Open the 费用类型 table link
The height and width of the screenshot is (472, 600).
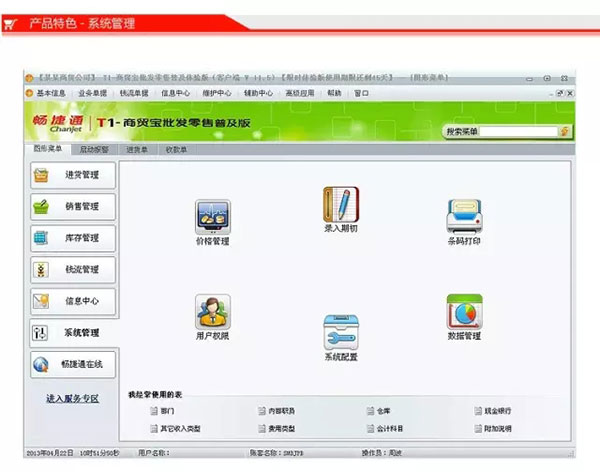tap(282, 428)
